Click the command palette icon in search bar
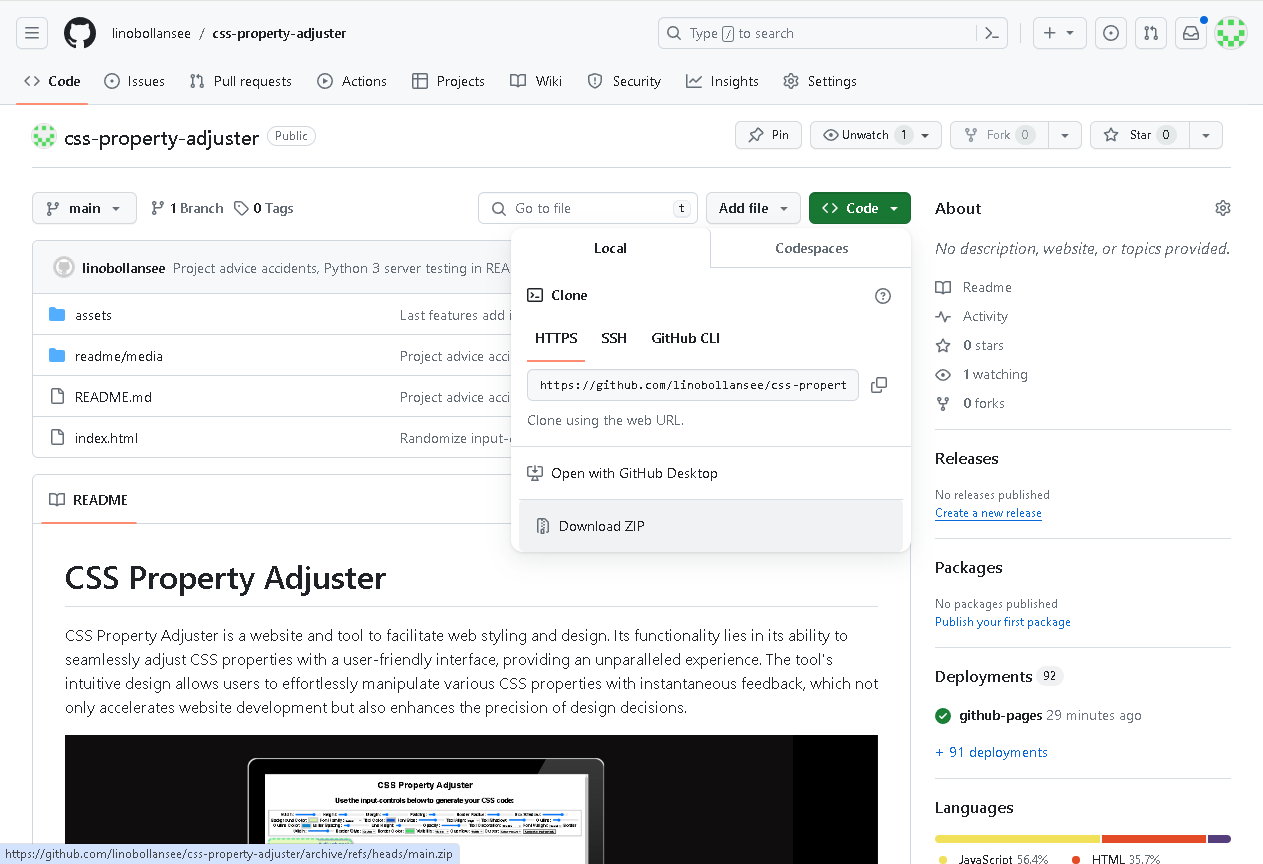 pyautogui.click(x=991, y=33)
